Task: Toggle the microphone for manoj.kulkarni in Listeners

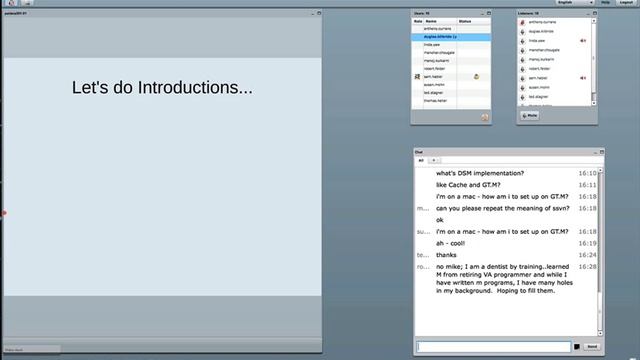Action: click(522, 60)
